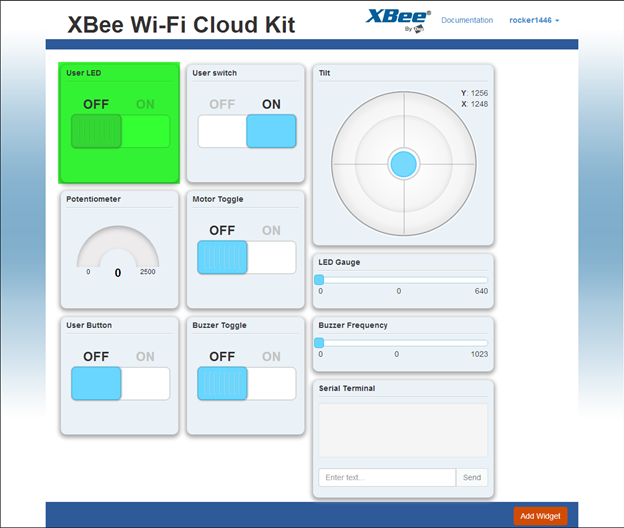The image size is (624, 528).
Task: Click the '2500' Potentiometer maximum label
Action: point(148,272)
